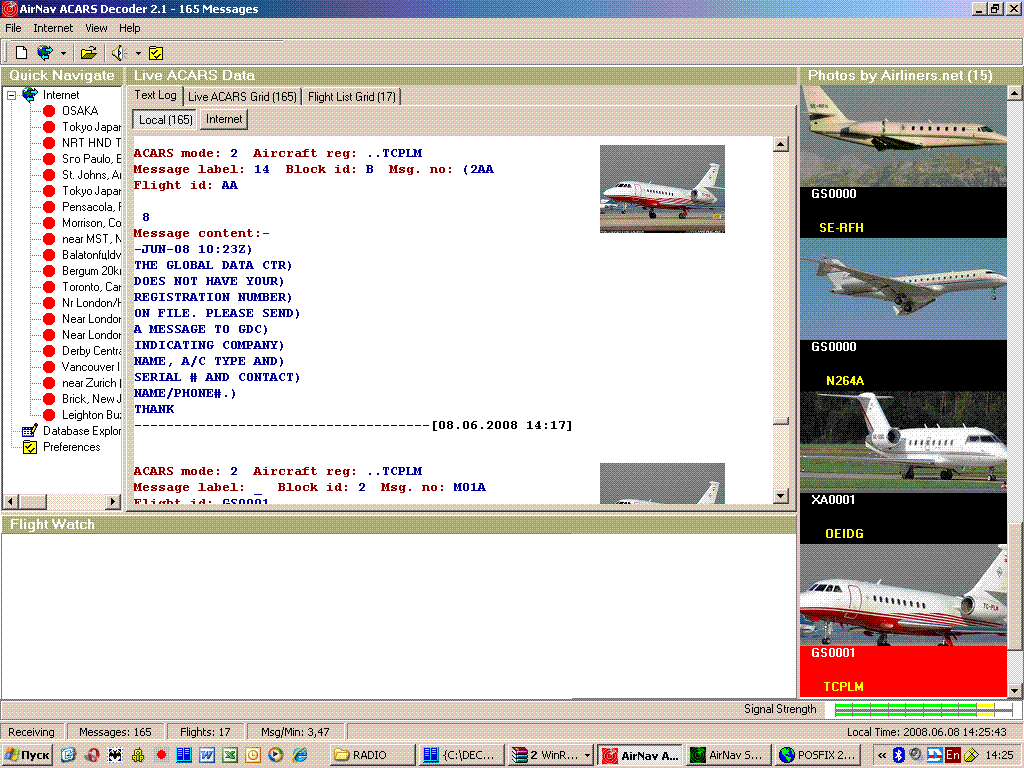Select the Pensacola server entry

coord(91,207)
